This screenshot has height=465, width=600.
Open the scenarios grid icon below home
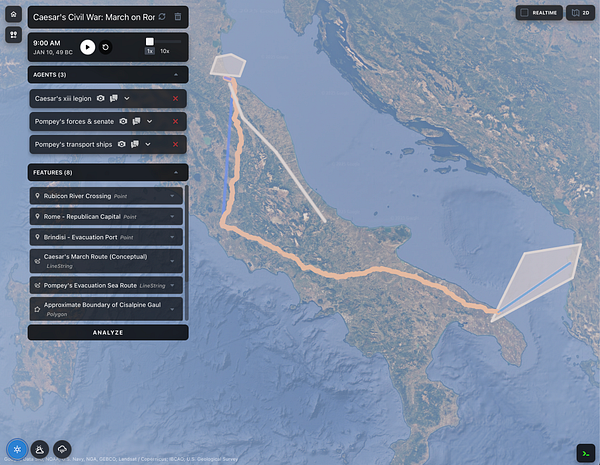(13, 35)
